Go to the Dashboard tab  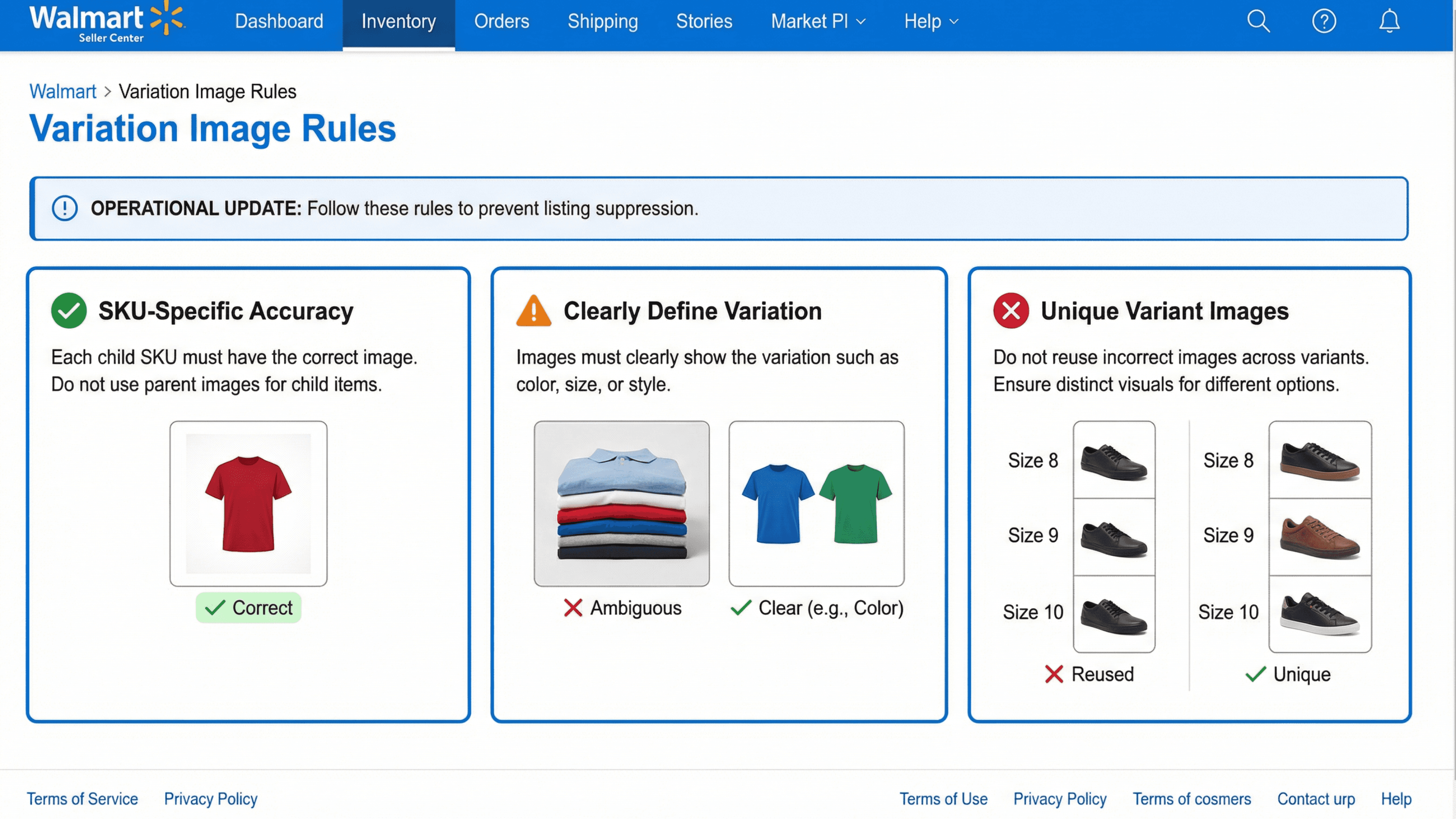click(279, 22)
